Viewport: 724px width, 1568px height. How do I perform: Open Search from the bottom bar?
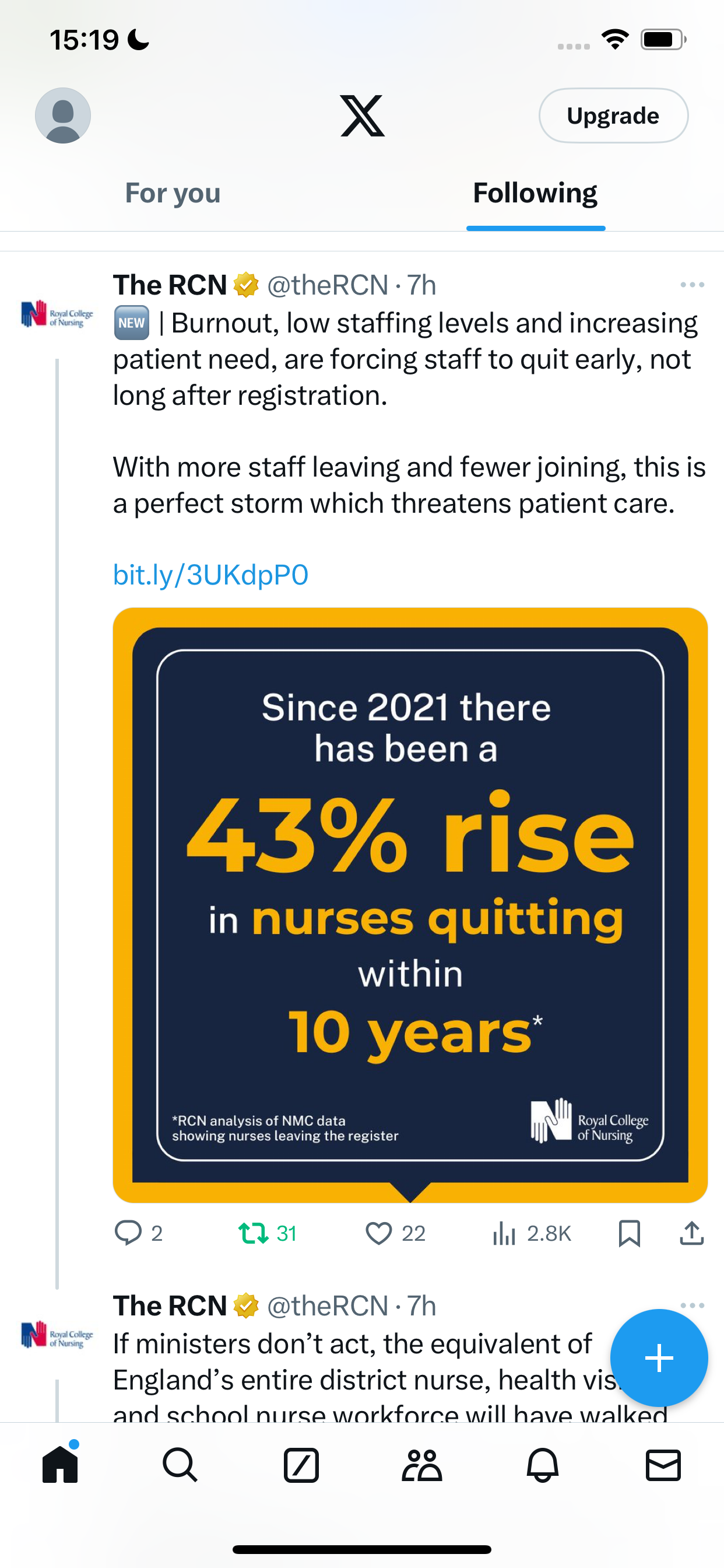[x=180, y=1465]
